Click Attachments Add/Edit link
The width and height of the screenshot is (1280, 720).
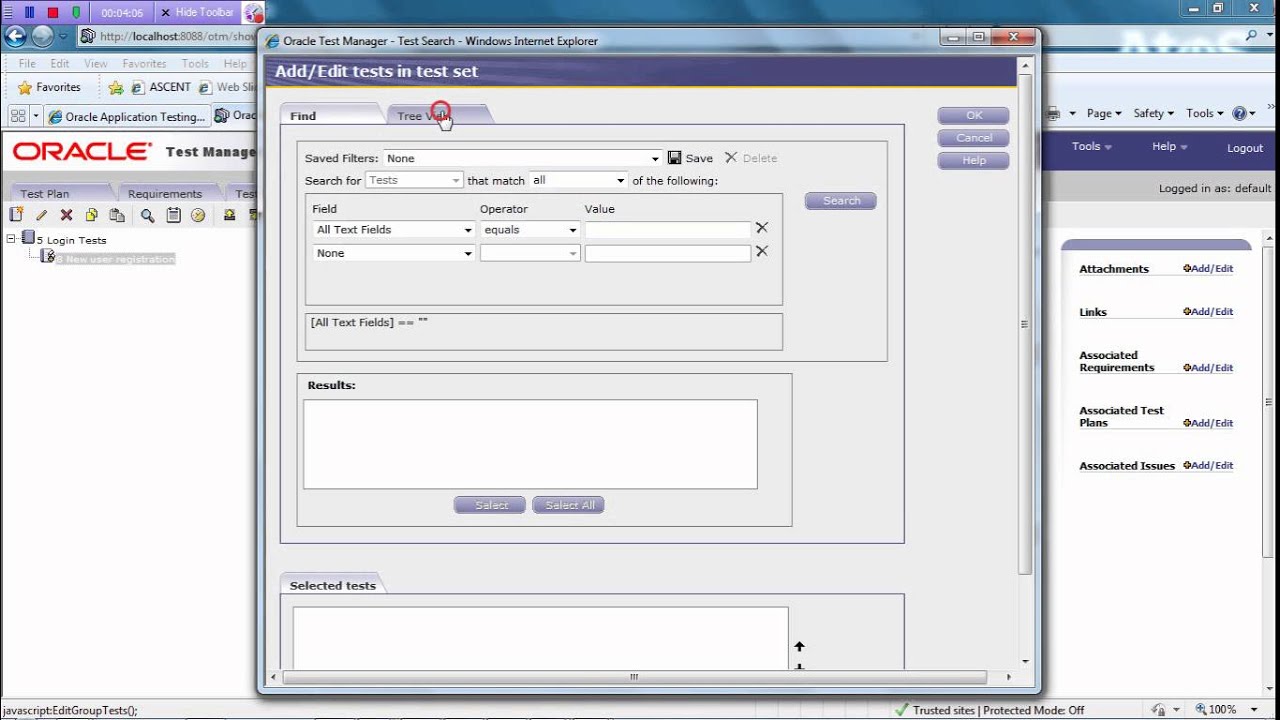1208,269
